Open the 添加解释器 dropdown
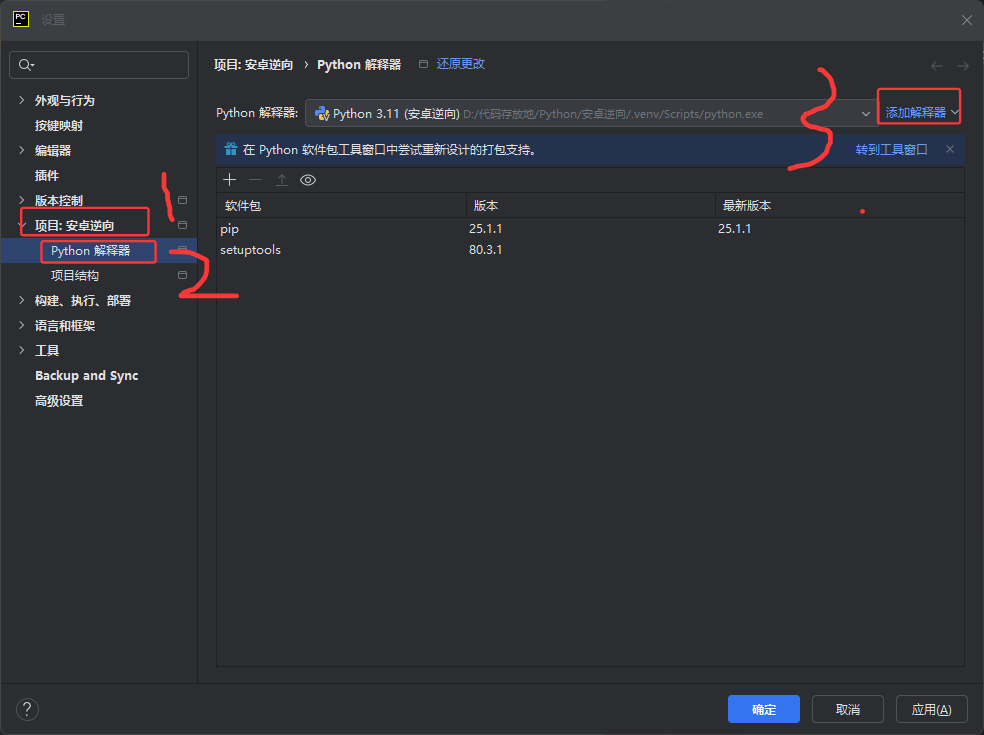Image resolution: width=984 pixels, height=735 pixels. 920,113
